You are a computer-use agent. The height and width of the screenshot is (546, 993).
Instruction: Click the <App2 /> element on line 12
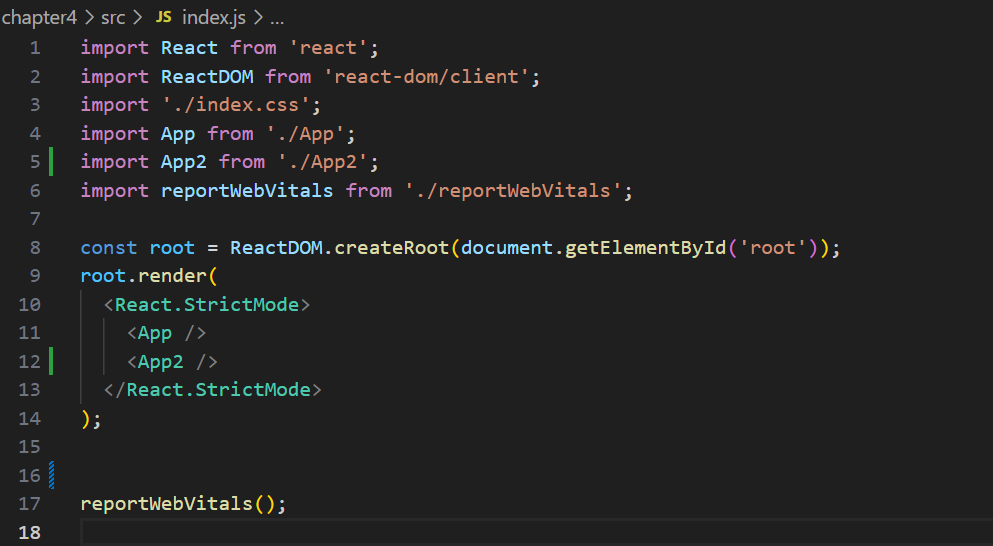[x=172, y=362]
